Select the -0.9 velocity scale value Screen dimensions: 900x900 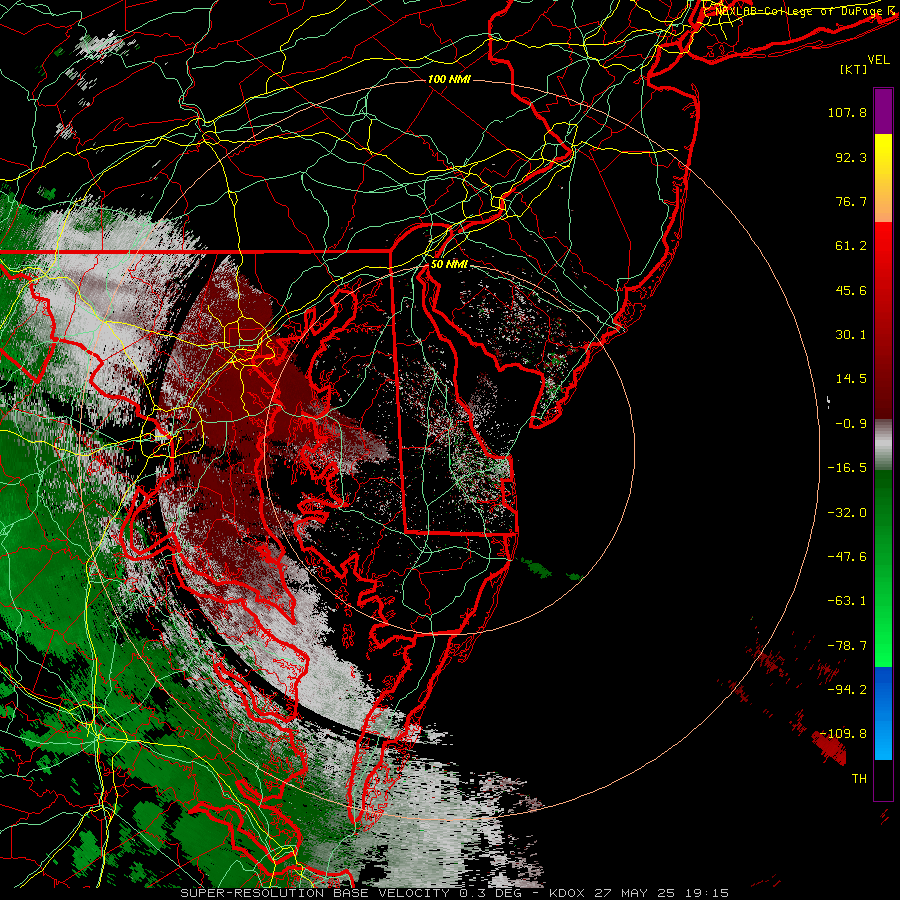[x=851, y=424]
